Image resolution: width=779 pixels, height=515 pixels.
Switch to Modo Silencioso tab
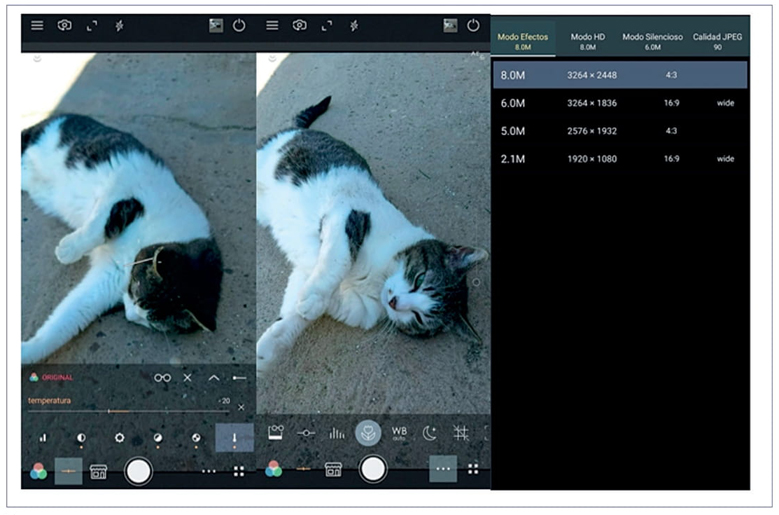point(652,41)
